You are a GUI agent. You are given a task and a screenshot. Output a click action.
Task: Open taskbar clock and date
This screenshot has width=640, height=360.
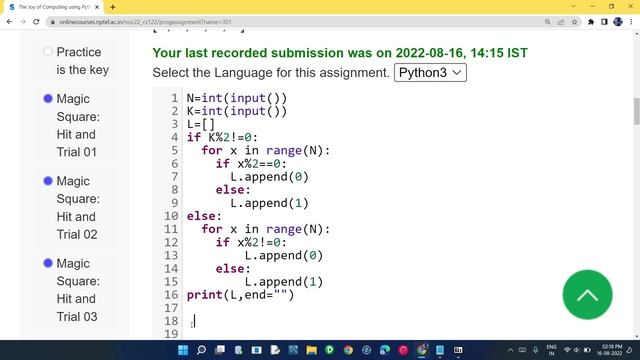(x=610, y=350)
